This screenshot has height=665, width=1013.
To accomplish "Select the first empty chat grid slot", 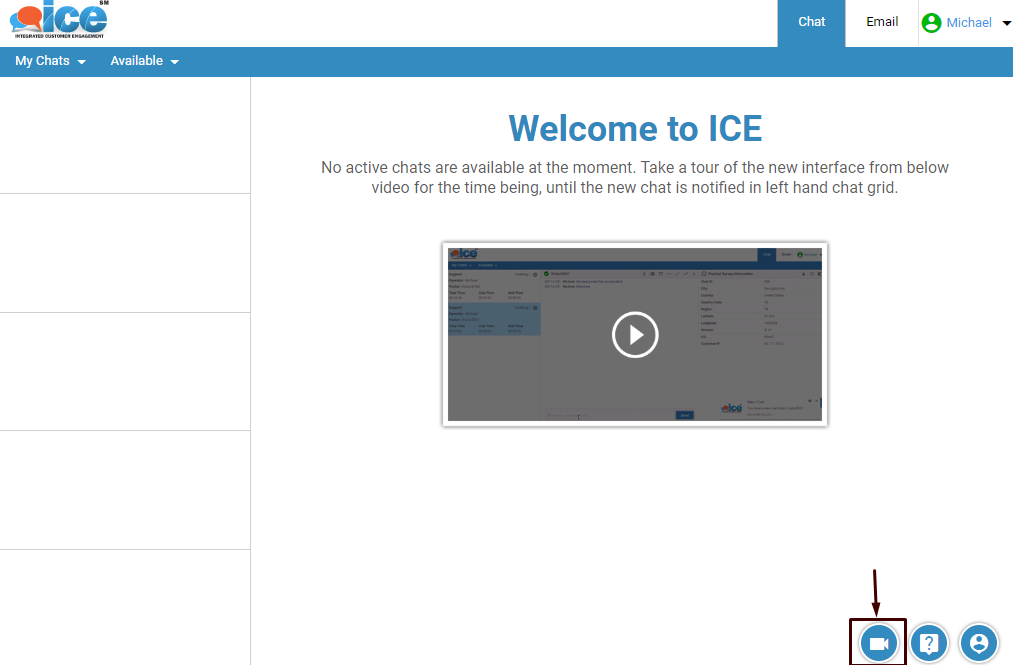I will (124, 135).
